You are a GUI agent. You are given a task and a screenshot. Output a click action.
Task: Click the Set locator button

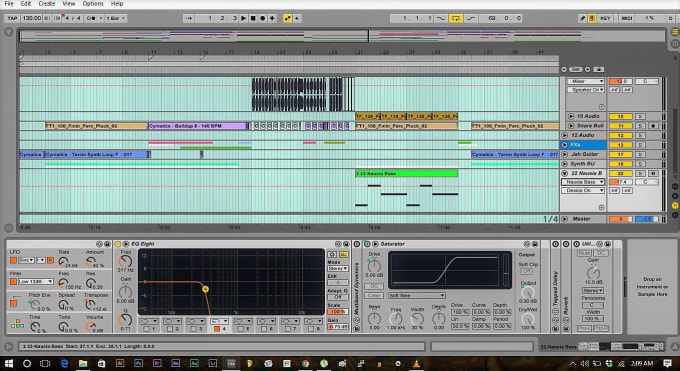point(575,69)
